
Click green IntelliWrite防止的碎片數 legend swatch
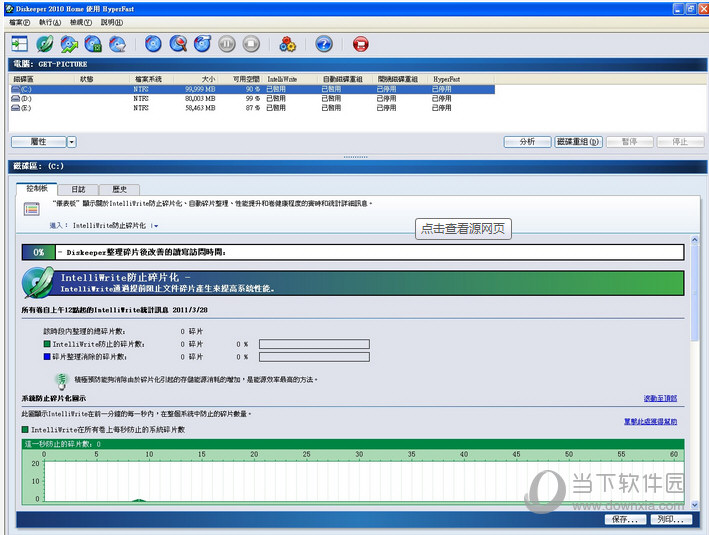coord(47,344)
